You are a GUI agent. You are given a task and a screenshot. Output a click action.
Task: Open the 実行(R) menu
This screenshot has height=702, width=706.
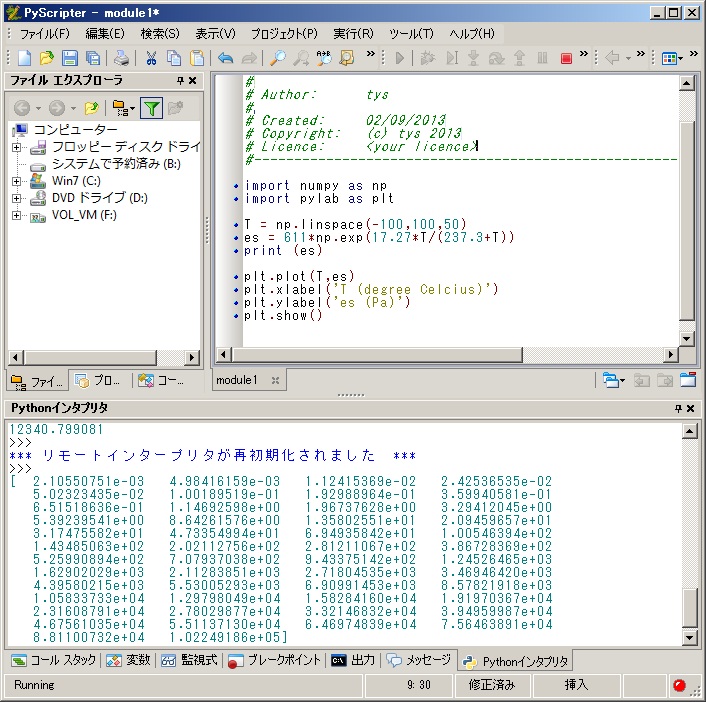coord(353,34)
